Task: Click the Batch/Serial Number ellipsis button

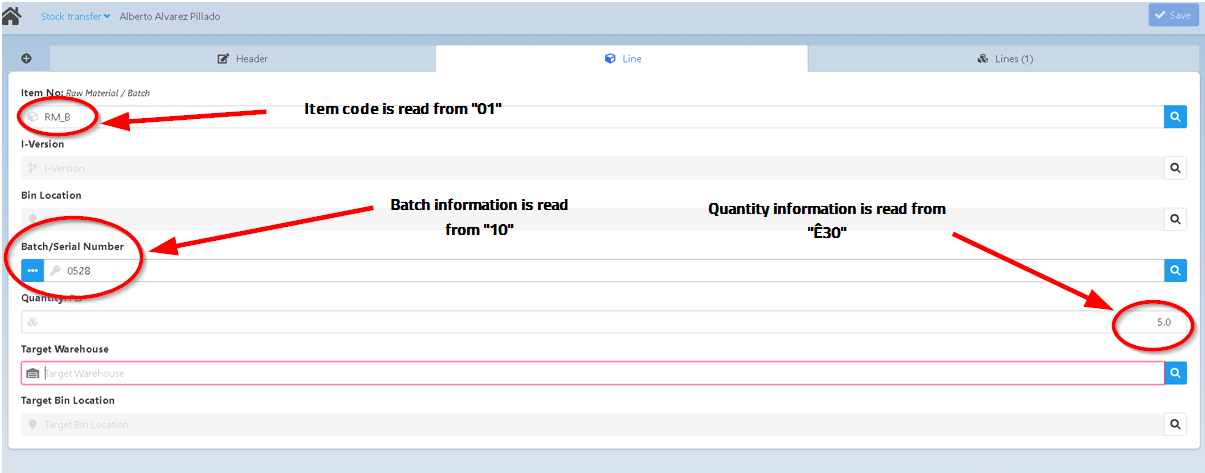Action: pyautogui.click(x=33, y=271)
